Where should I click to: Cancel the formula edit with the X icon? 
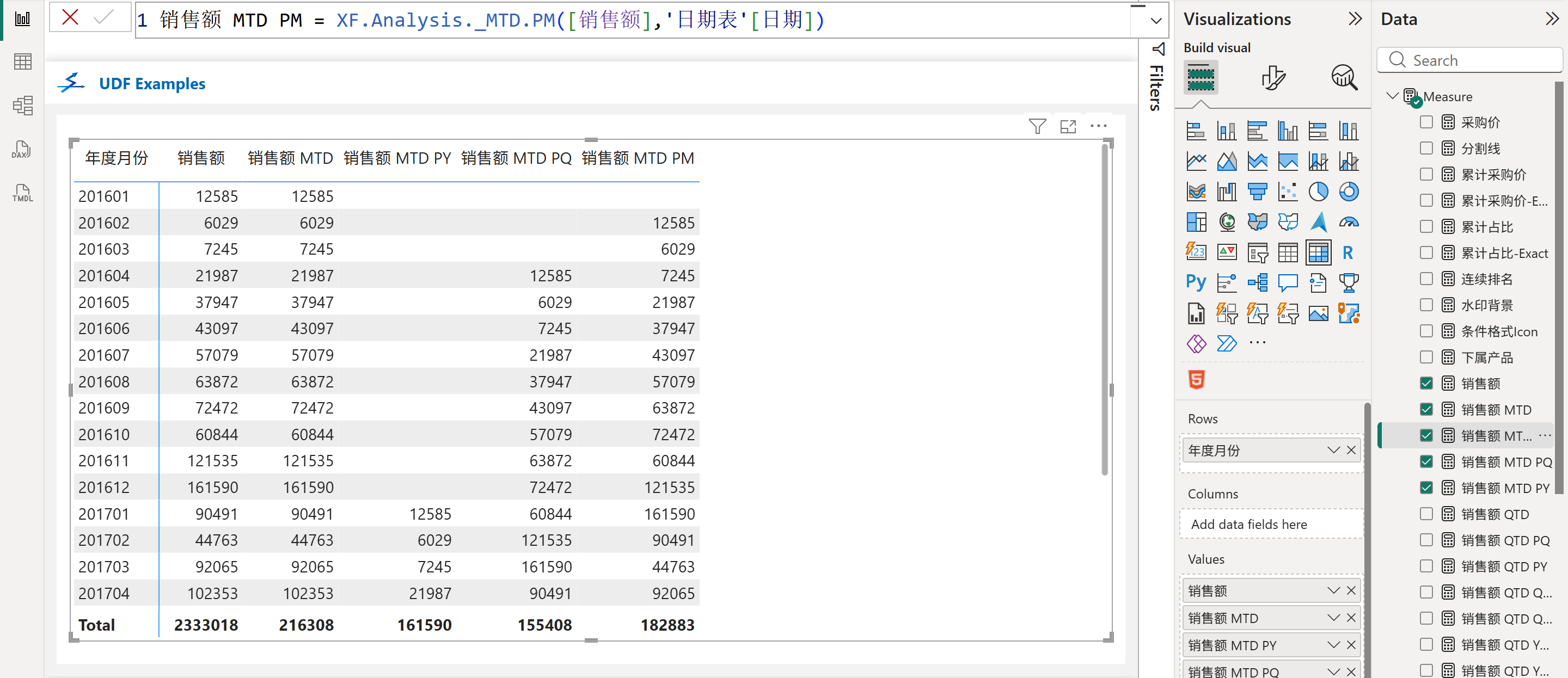point(71,17)
